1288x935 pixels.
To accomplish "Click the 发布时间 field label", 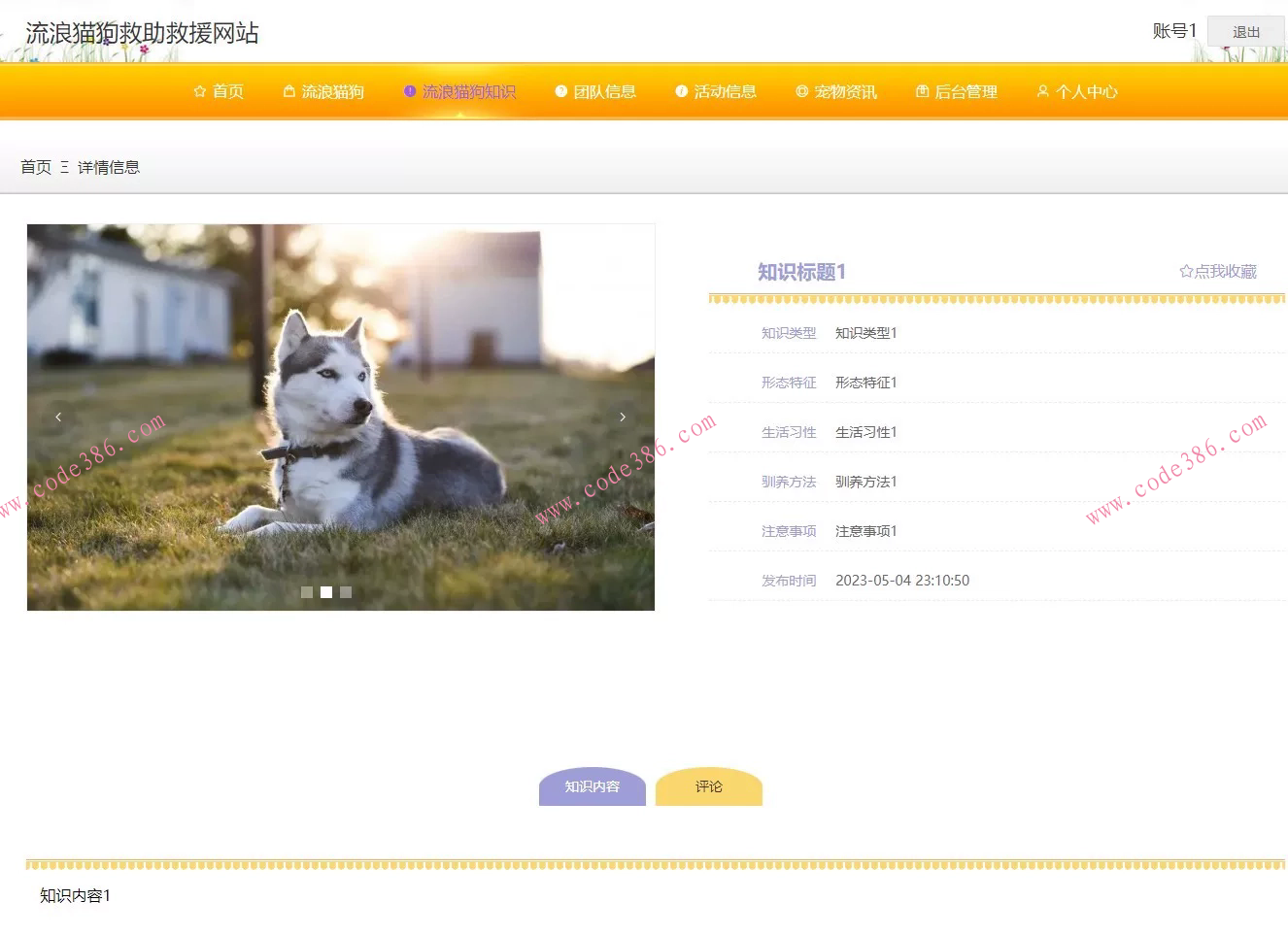I will point(789,581).
